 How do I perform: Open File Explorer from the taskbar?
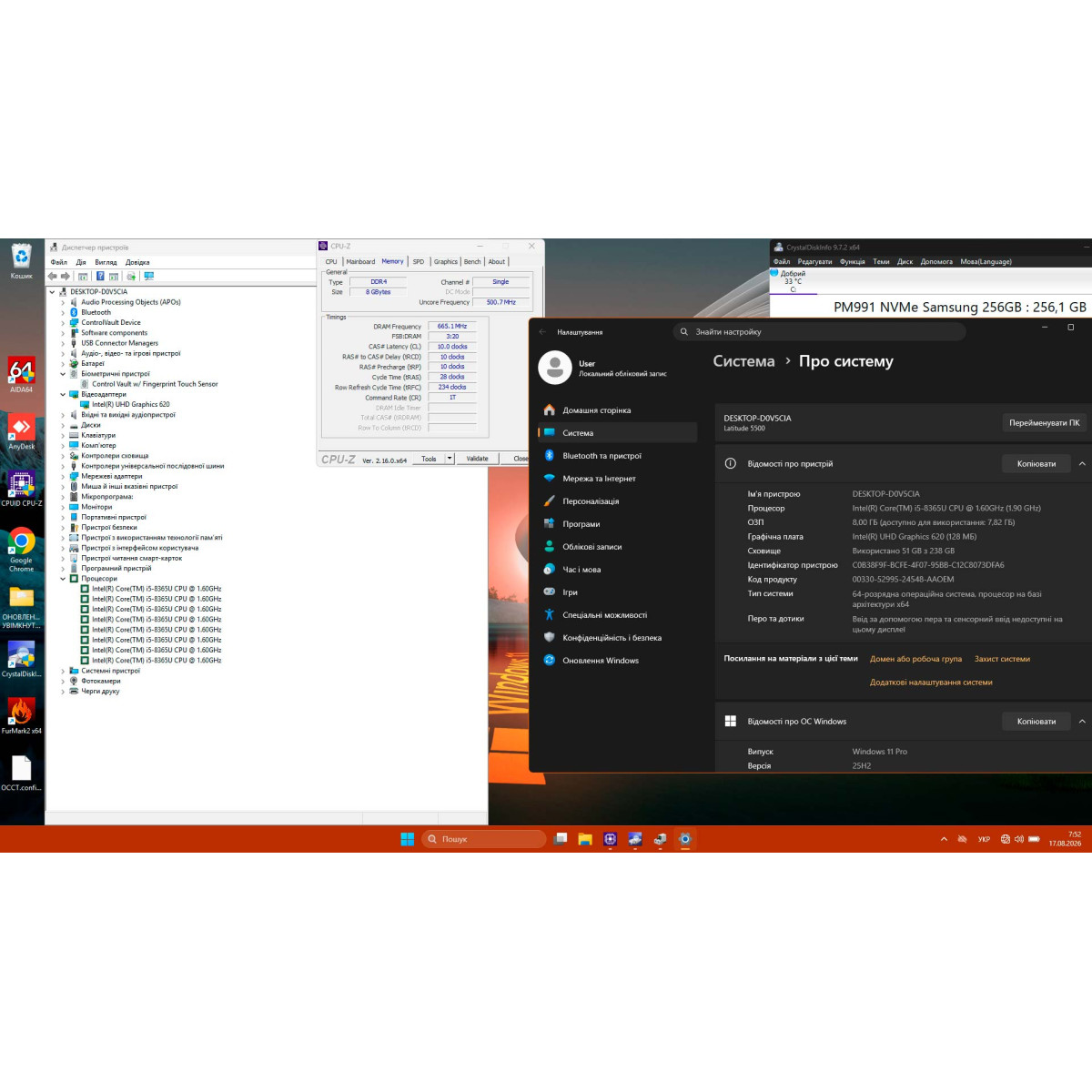point(585,839)
